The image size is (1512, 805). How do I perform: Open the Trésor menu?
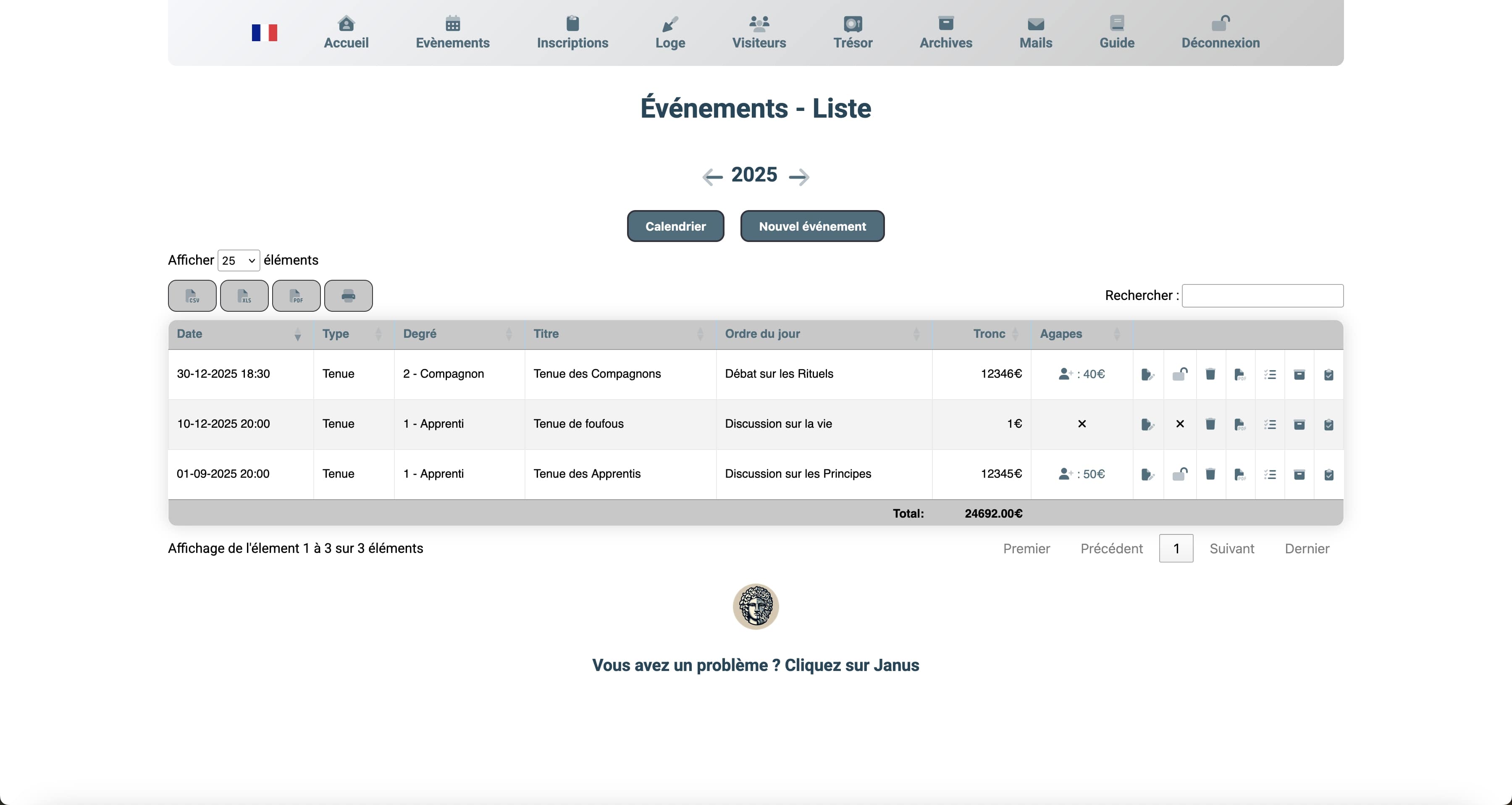852,32
